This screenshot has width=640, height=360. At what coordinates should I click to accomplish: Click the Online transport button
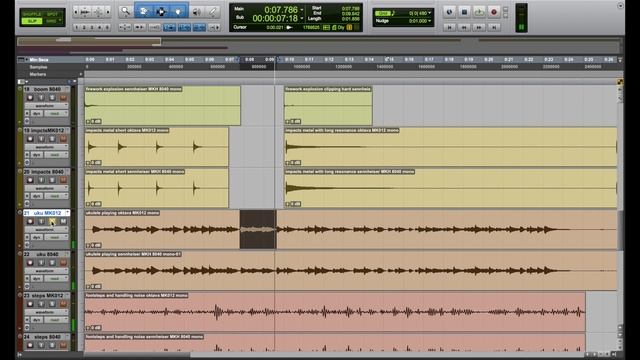tap(449, 12)
